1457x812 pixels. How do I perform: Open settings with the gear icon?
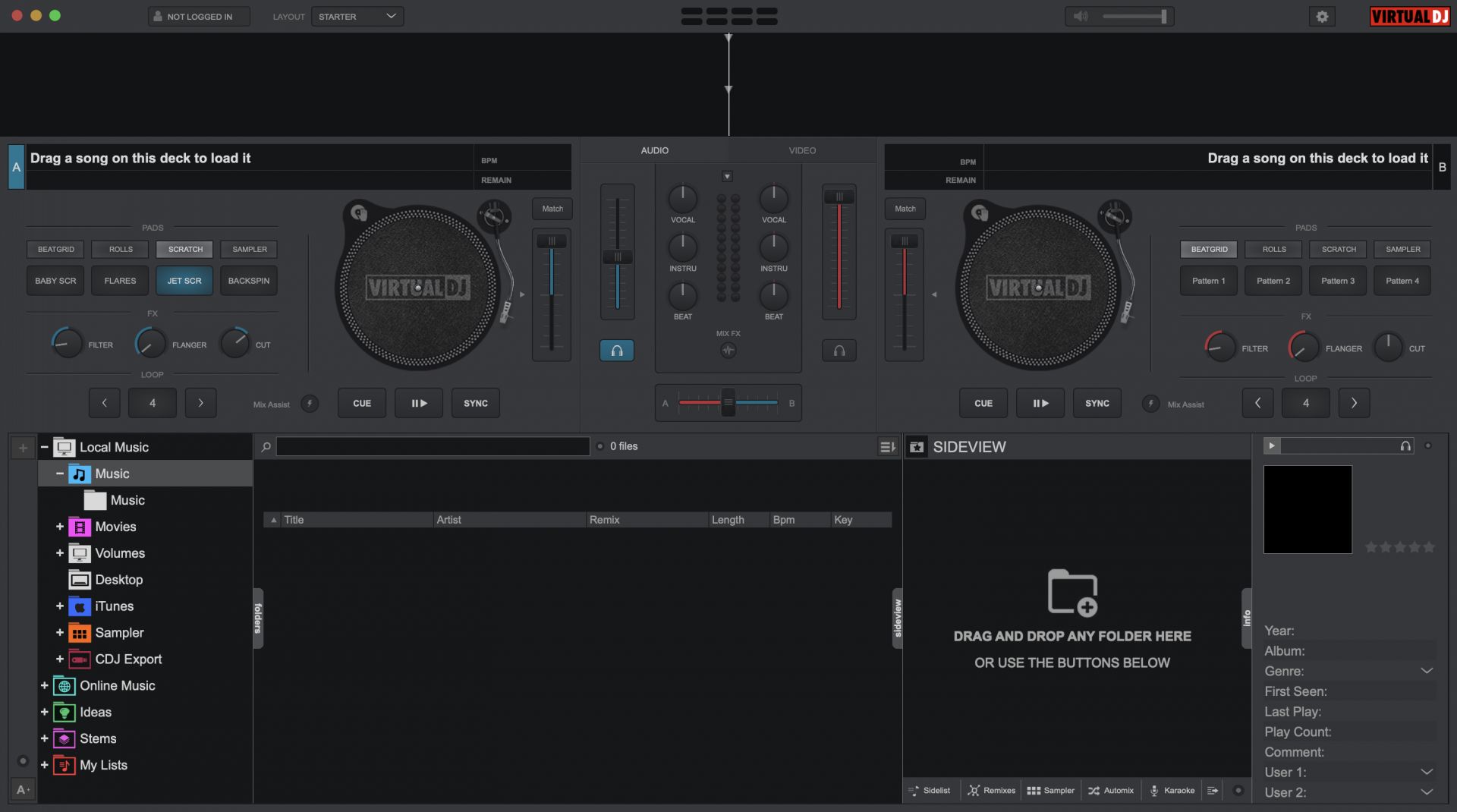1322,17
